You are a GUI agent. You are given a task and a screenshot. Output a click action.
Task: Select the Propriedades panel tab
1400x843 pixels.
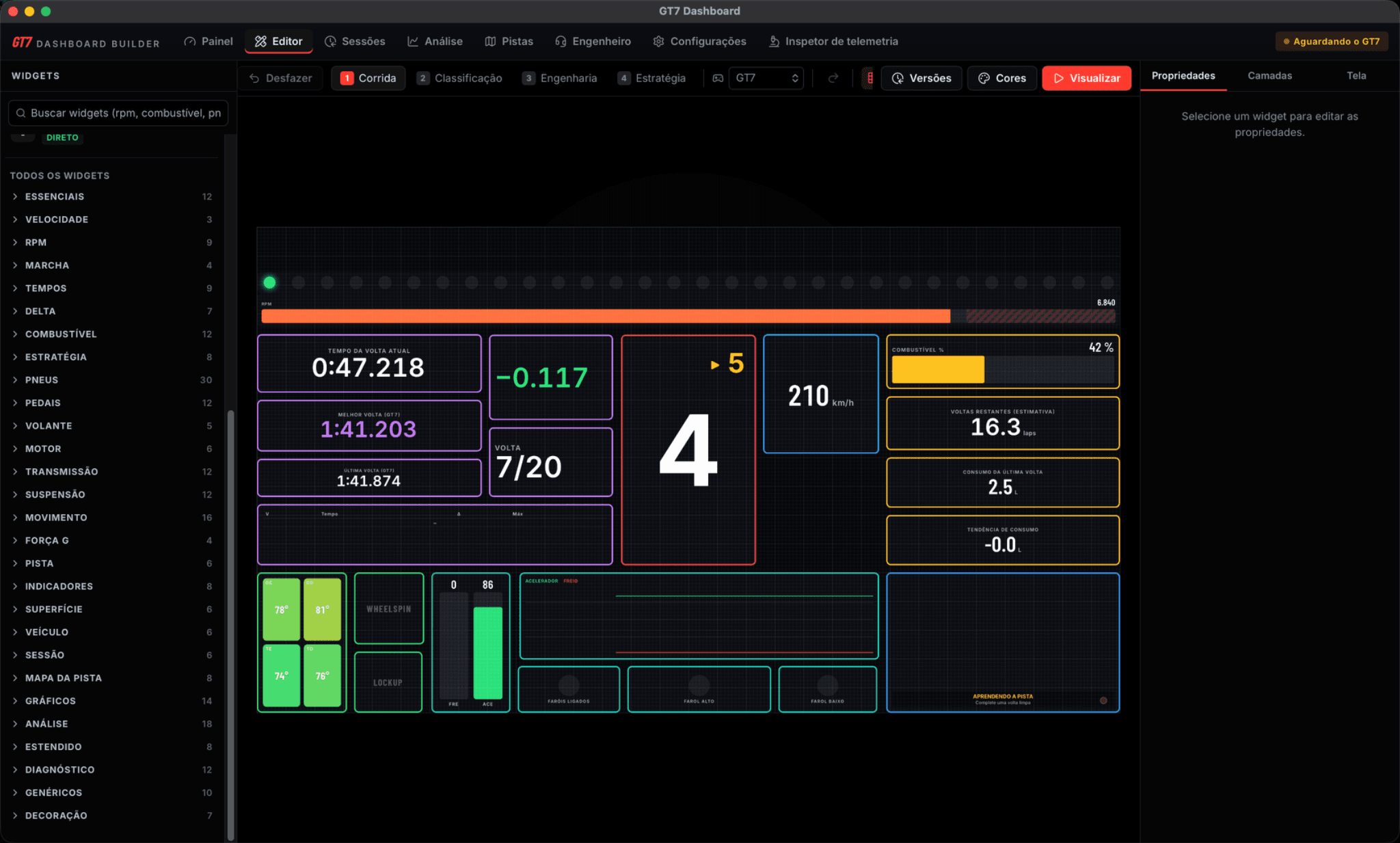click(1183, 76)
